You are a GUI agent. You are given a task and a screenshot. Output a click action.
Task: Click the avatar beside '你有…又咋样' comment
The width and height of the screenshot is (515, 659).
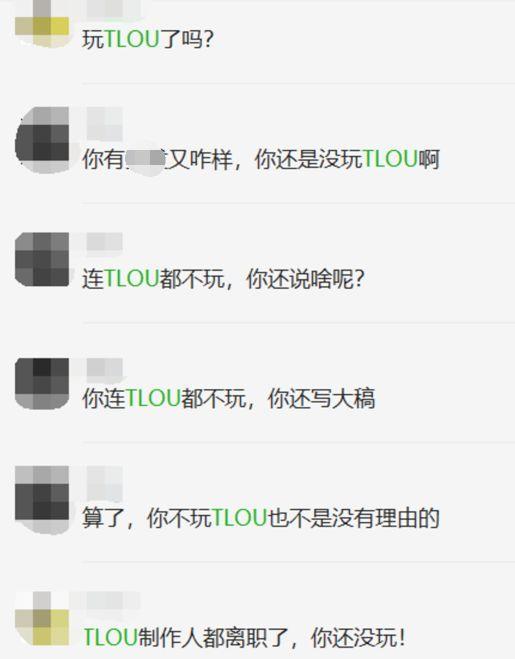point(42,140)
